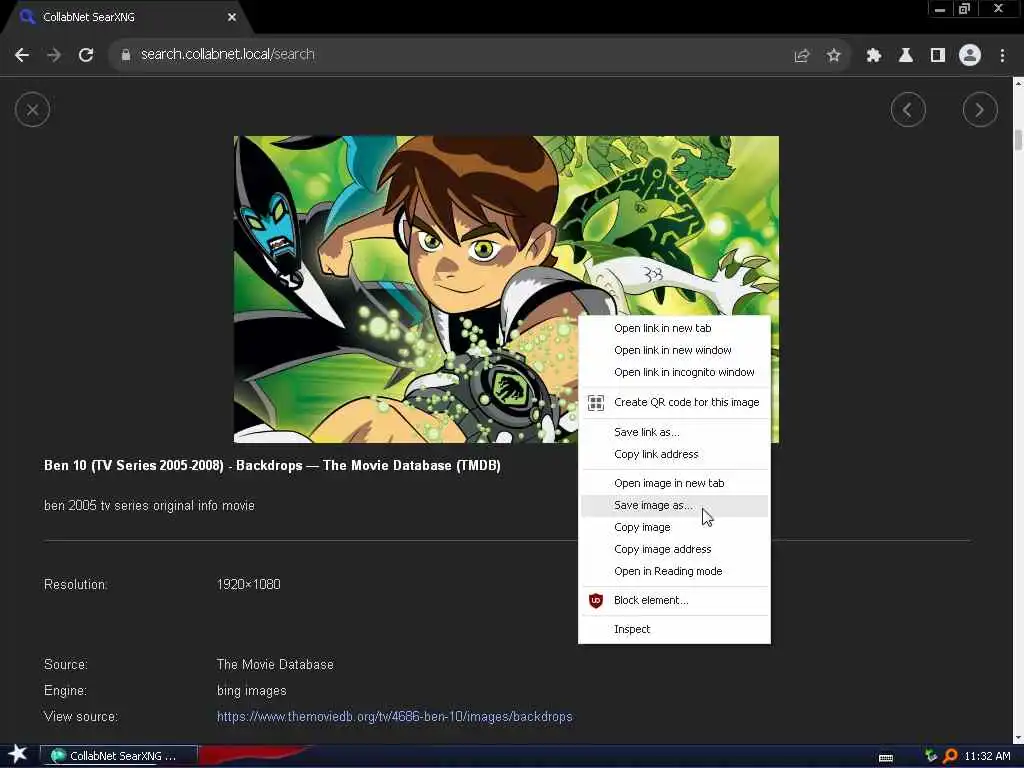Click the page vertical scrollbar thumb
The height and width of the screenshot is (768, 1024).
[x=1018, y=140]
